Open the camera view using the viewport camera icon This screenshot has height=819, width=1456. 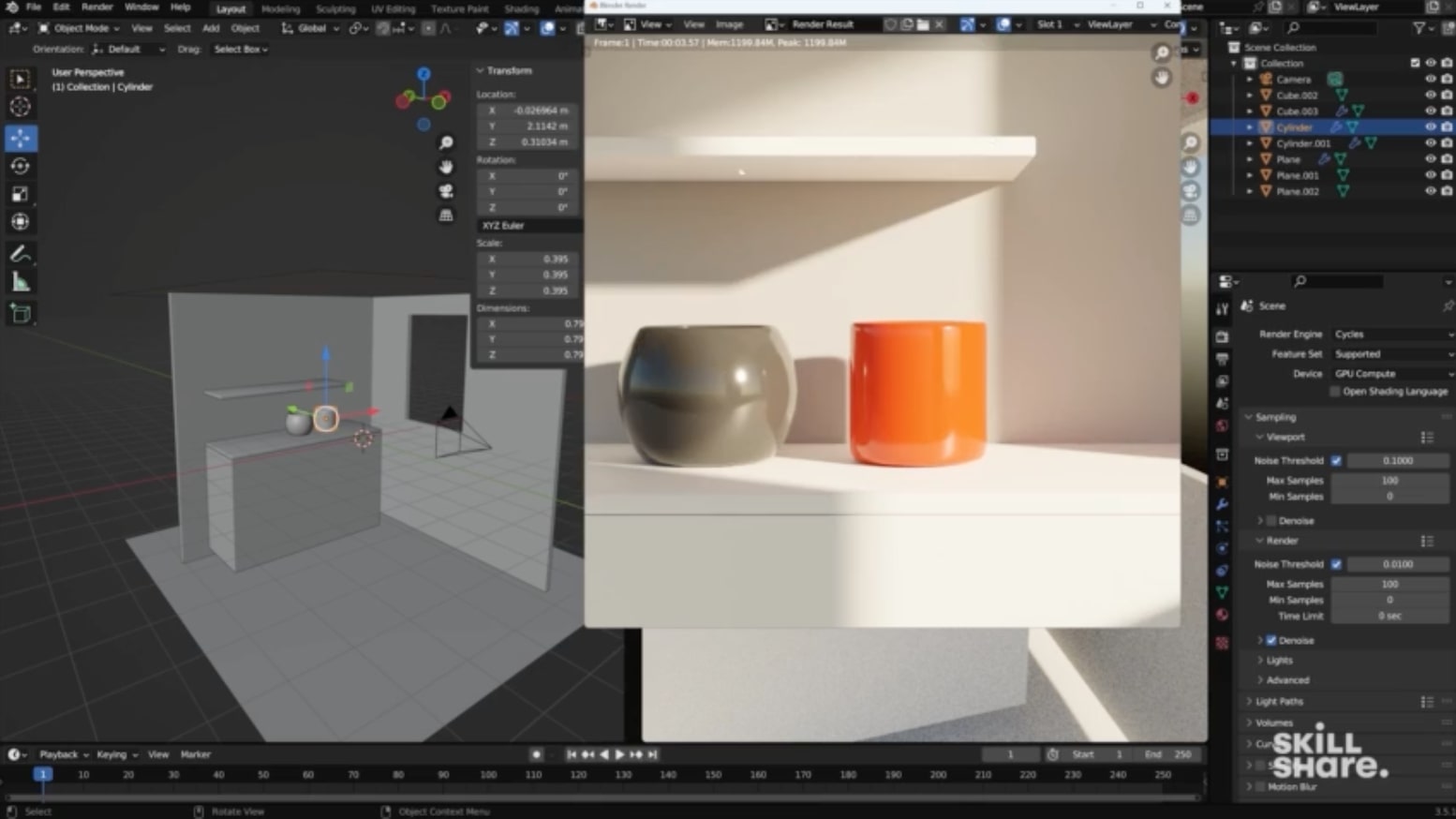coord(447,191)
